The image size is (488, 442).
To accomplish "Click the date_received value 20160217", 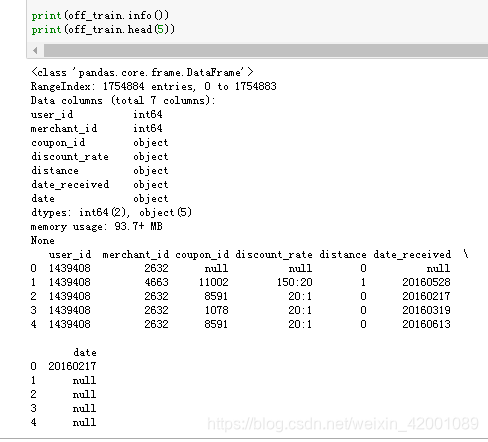I will pyautogui.click(x=426, y=296).
